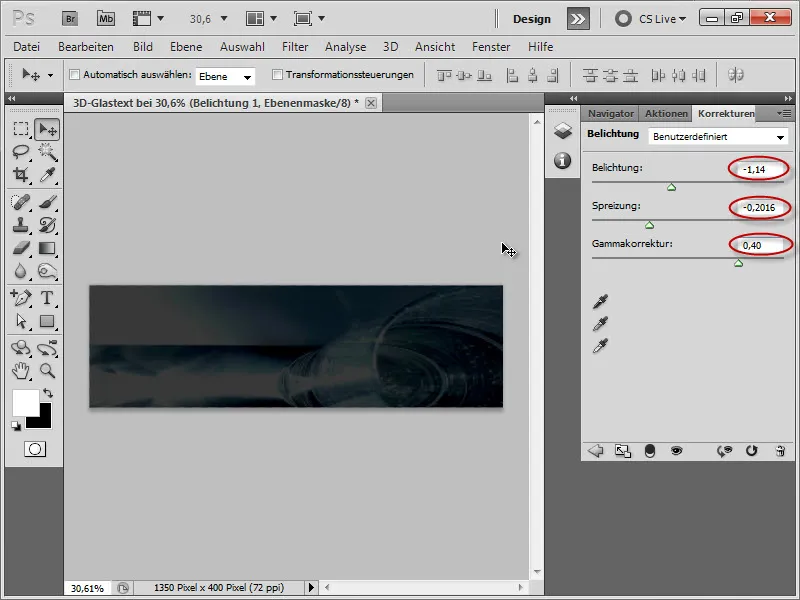Select the Spot Healing Brush tool

[21, 202]
